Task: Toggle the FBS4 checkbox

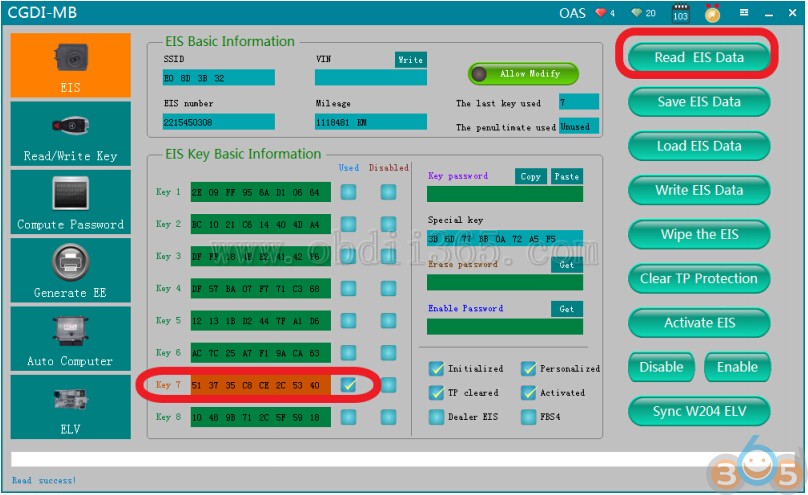Action: (528, 417)
